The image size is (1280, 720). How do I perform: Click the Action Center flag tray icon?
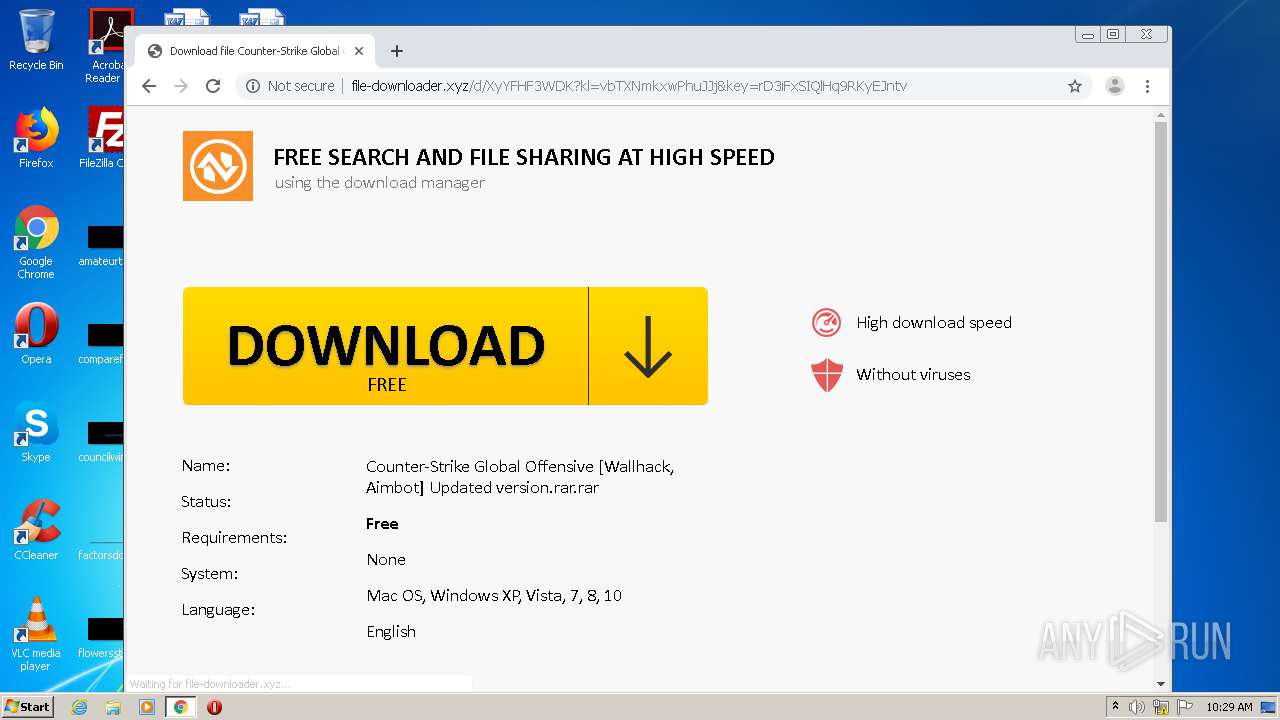(x=1184, y=707)
